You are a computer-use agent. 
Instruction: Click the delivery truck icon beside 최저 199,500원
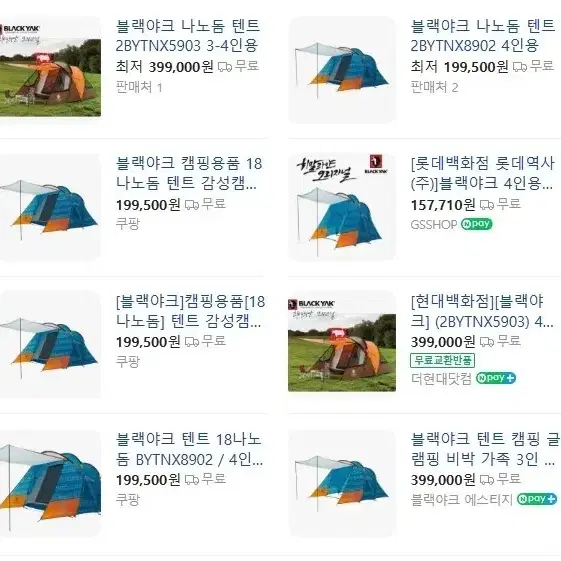[519, 67]
